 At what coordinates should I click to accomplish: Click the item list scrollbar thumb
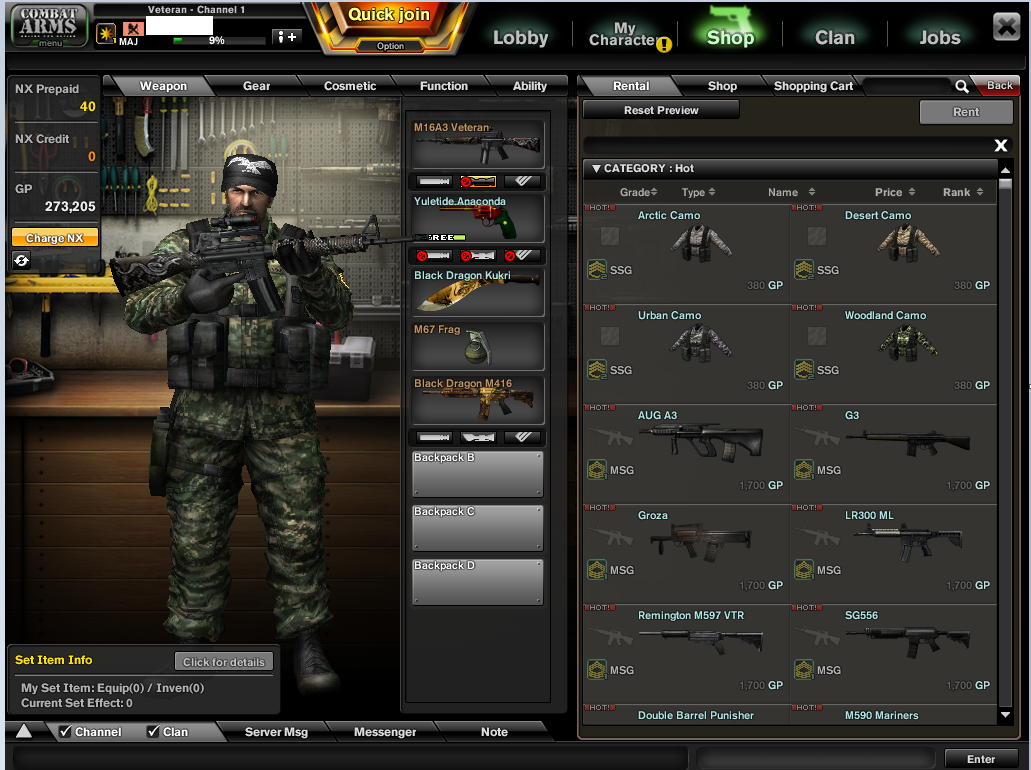point(1005,182)
